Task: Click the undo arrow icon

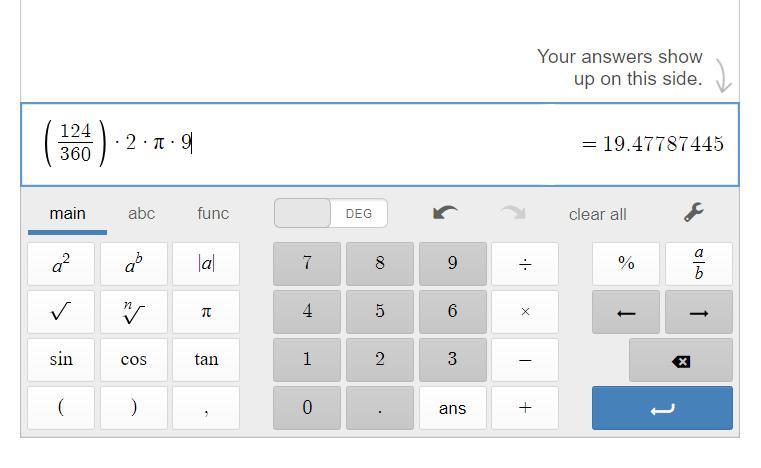Action: pos(445,213)
